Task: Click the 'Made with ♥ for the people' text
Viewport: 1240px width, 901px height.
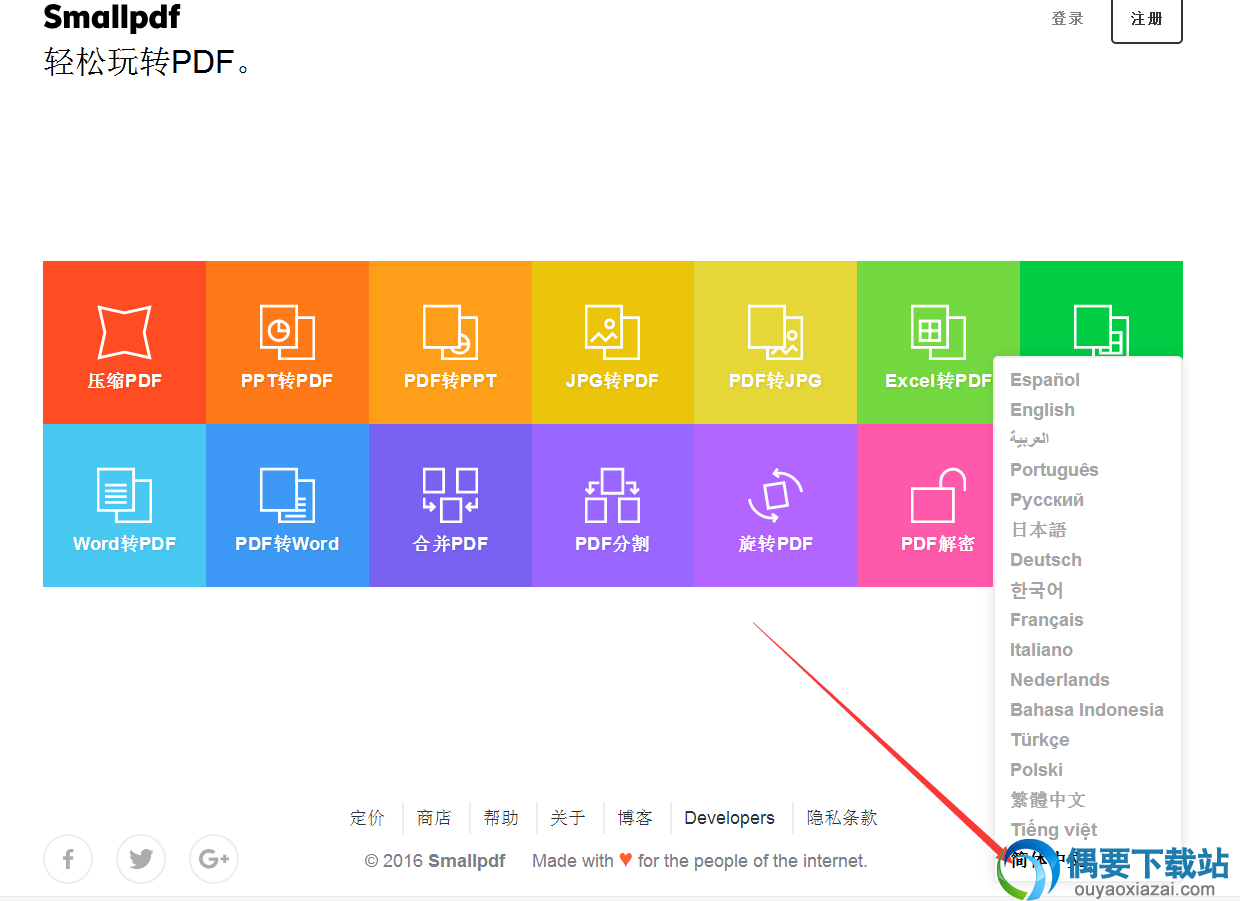Action: point(700,861)
